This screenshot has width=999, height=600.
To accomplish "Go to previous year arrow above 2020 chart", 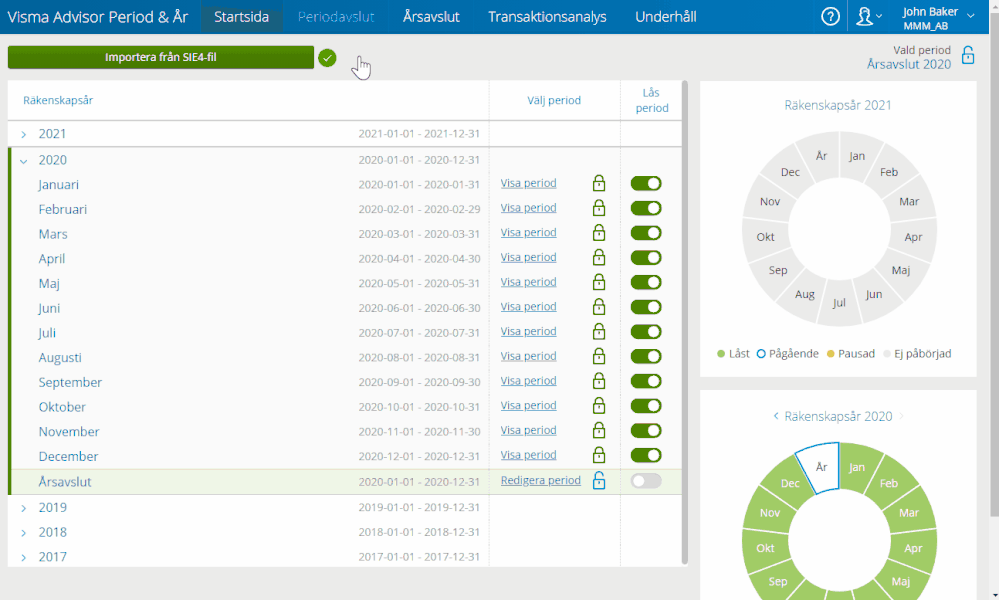I will pyautogui.click(x=776, y=416).
